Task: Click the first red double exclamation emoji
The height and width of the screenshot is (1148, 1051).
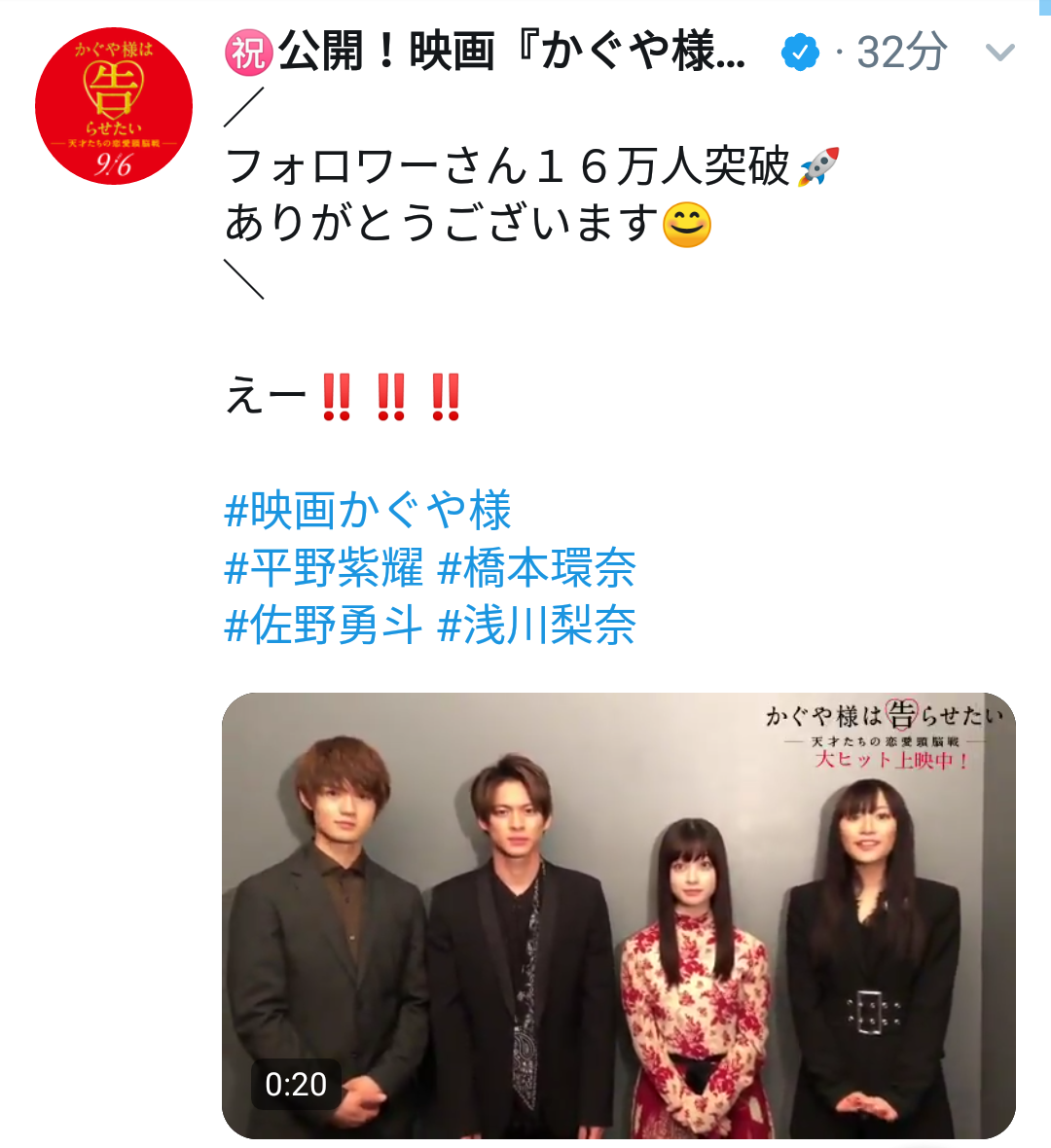Action: pos(337,397)
